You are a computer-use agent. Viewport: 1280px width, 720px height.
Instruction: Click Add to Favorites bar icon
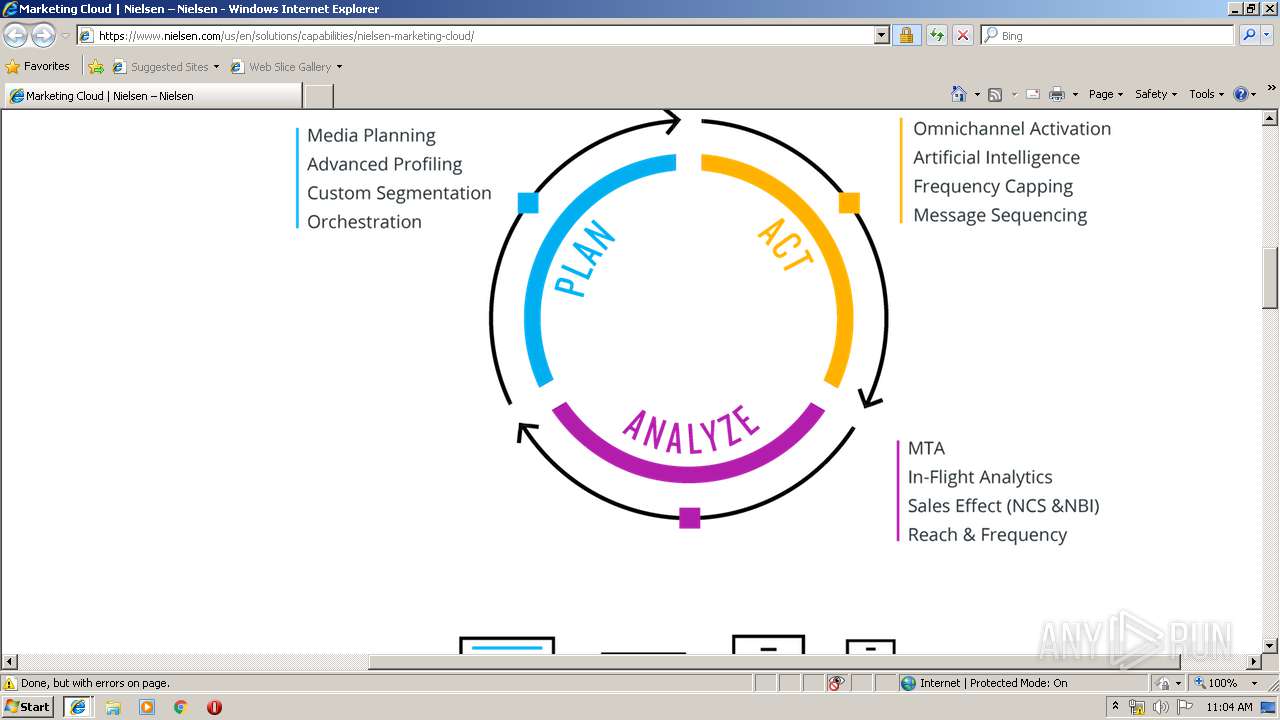96,67
